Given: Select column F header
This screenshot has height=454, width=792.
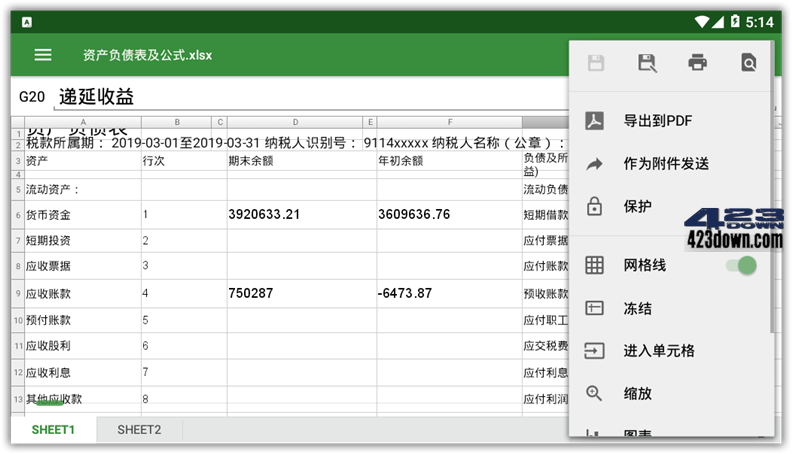Looking at the screenshot, I should coord(450,122).
